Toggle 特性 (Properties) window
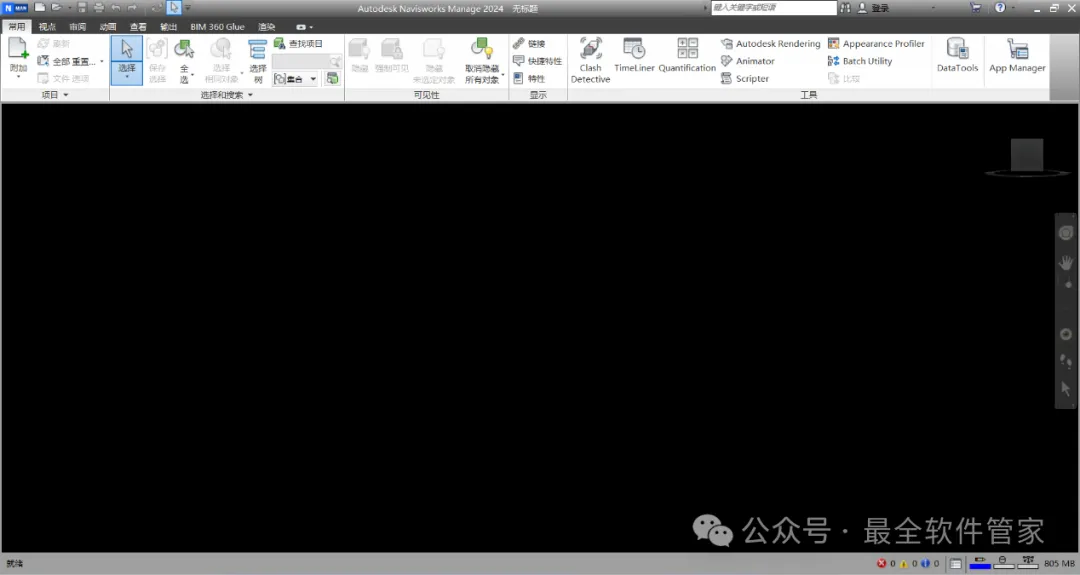The height and width of the screenshot is (575, 1080). coord(529,79)
